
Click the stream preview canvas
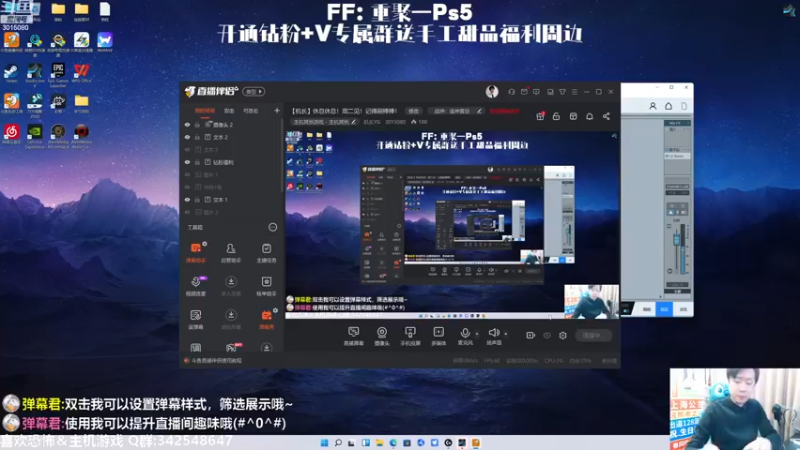452,224
